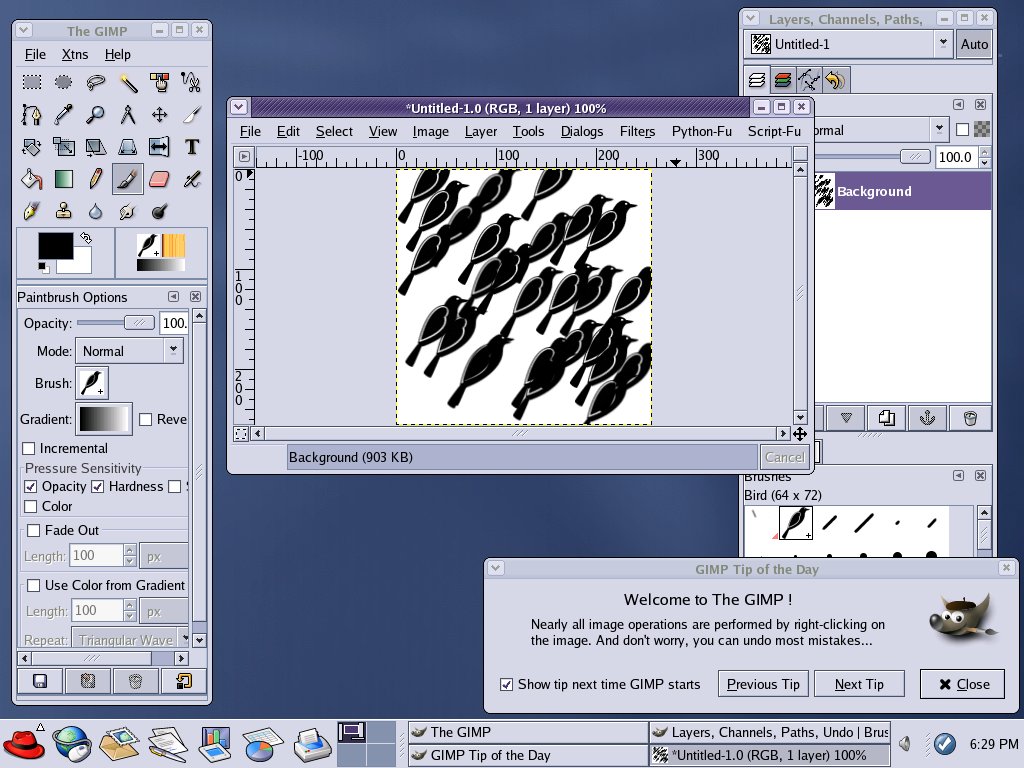This screenshot has width=1024, height=768.
Task: Delete layer using trash can icon
Action: (x=968, y=418)
